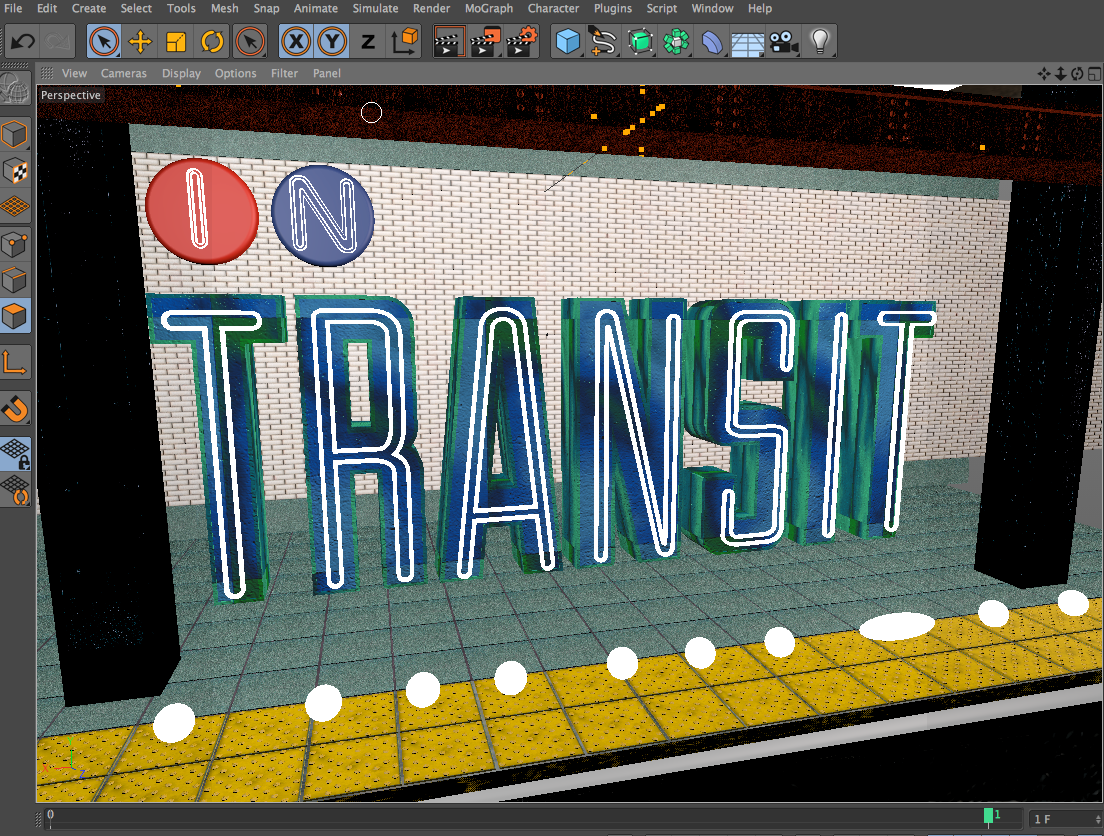1104x836 pixels.
Task: Select the Scale tool
Action: [176, 42]
